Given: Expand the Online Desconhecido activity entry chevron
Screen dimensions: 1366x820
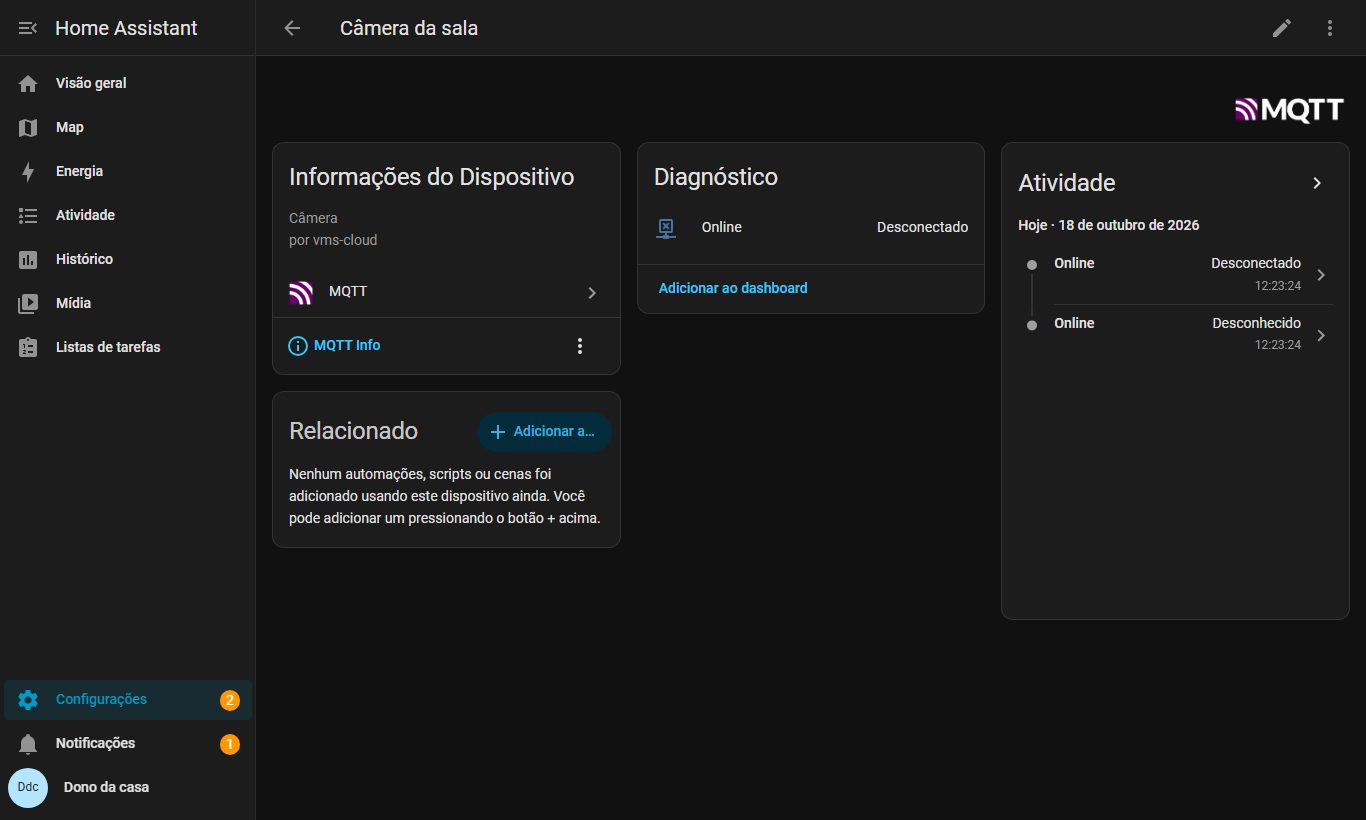Looking at the screenshot, I should [1321, 335].
